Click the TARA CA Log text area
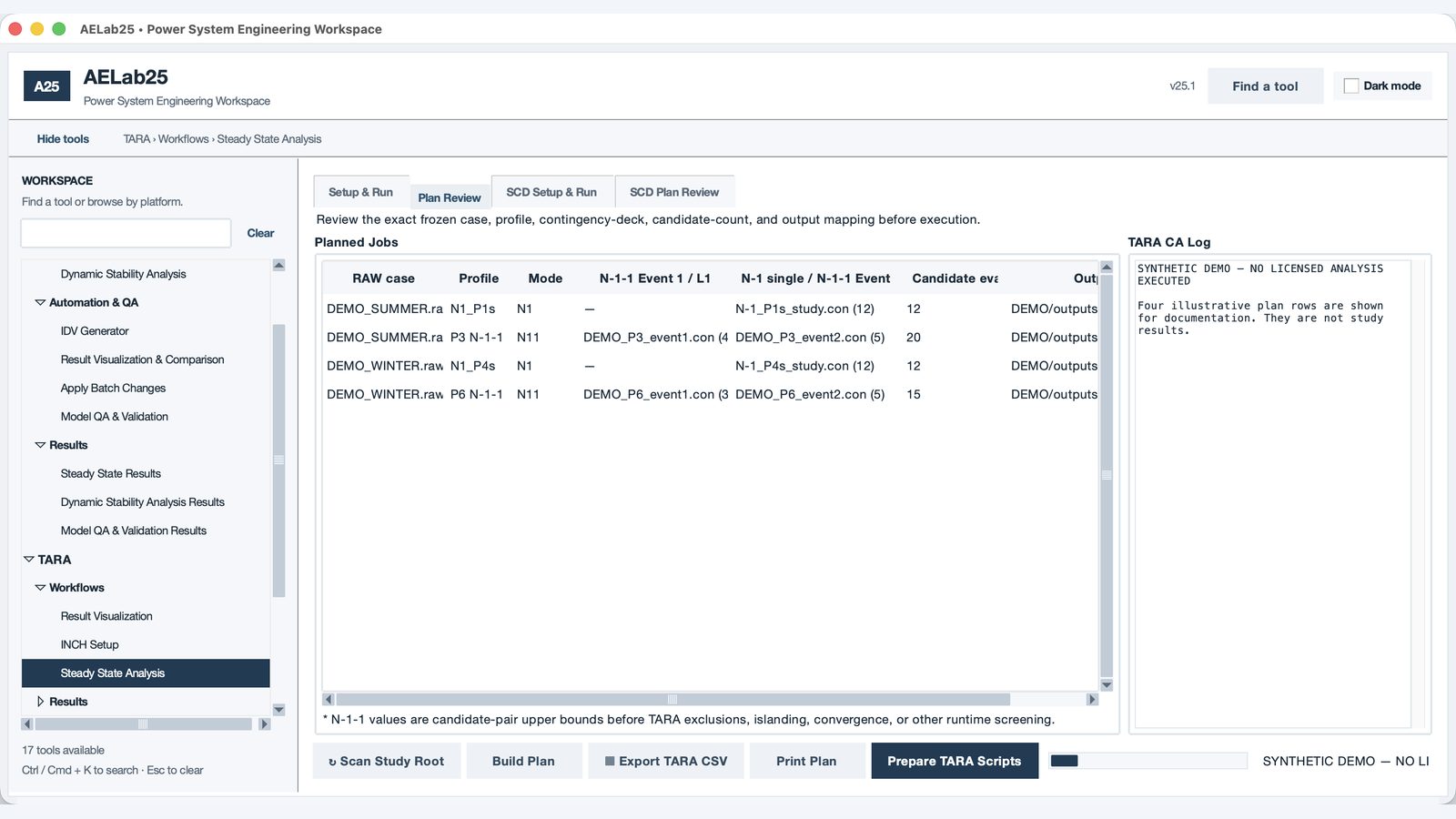Viewport: 1456px width, 819px height. click(x=1274, y=493)
